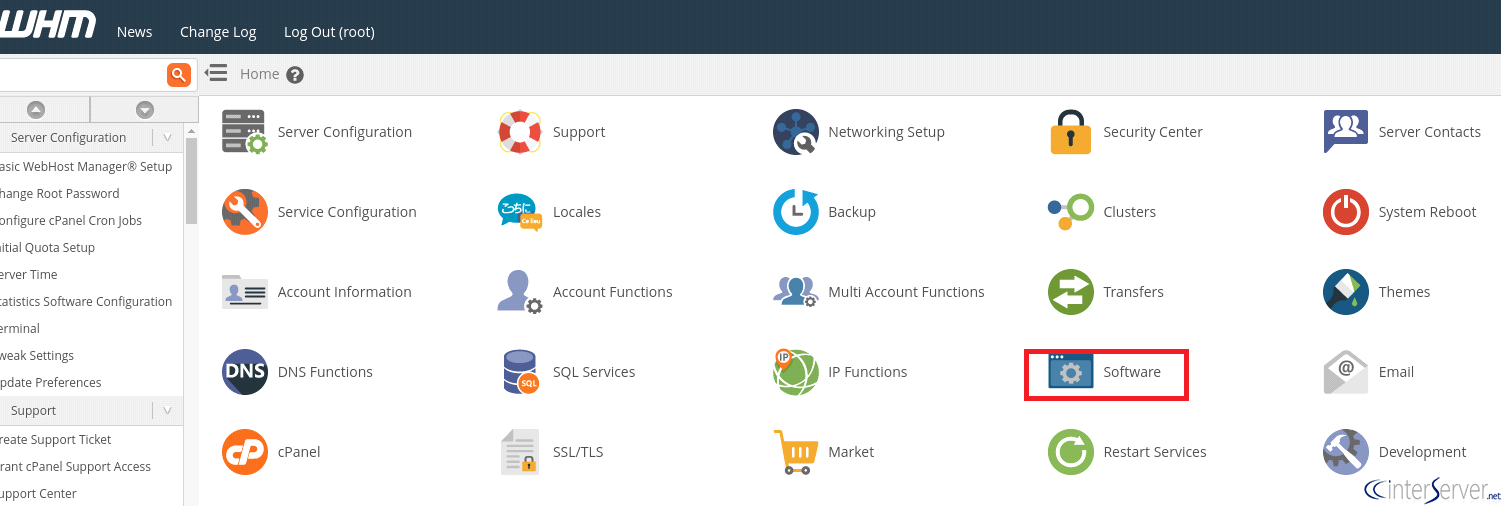Open the Market shopping cart icon
This screenshot has width=1501, height=506.
(796, 452)
